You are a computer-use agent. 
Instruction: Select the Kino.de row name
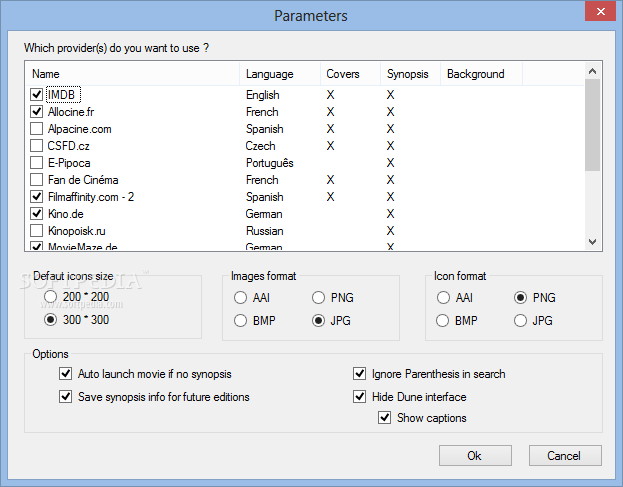point(66,214)
